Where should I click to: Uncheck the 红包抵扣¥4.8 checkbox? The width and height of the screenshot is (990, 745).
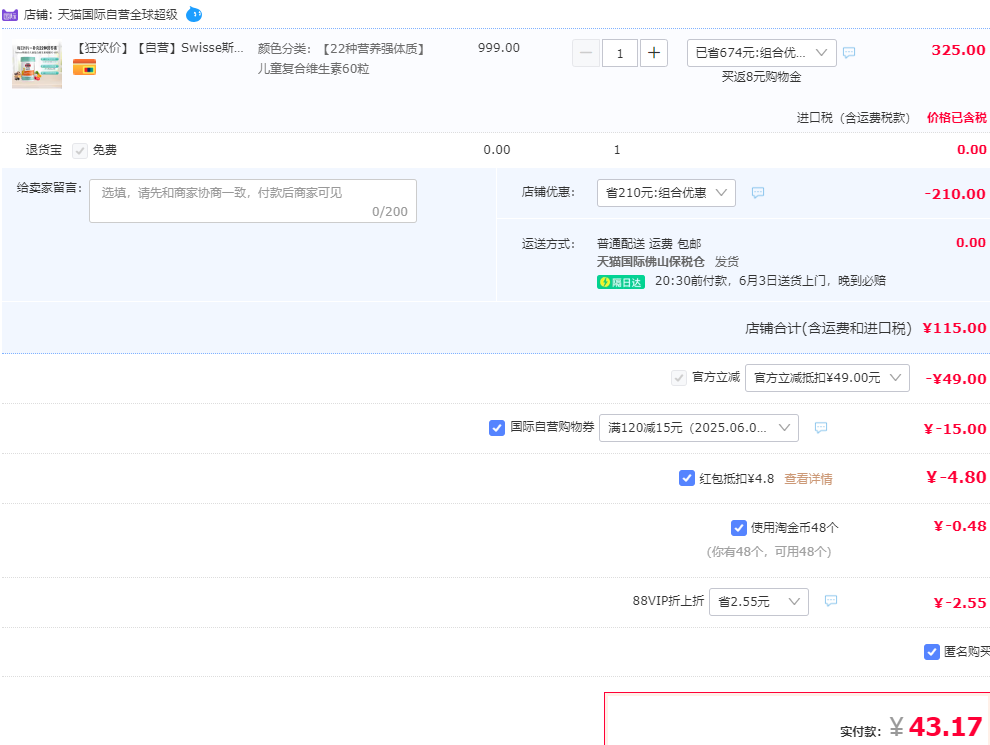tap(687, 478)
